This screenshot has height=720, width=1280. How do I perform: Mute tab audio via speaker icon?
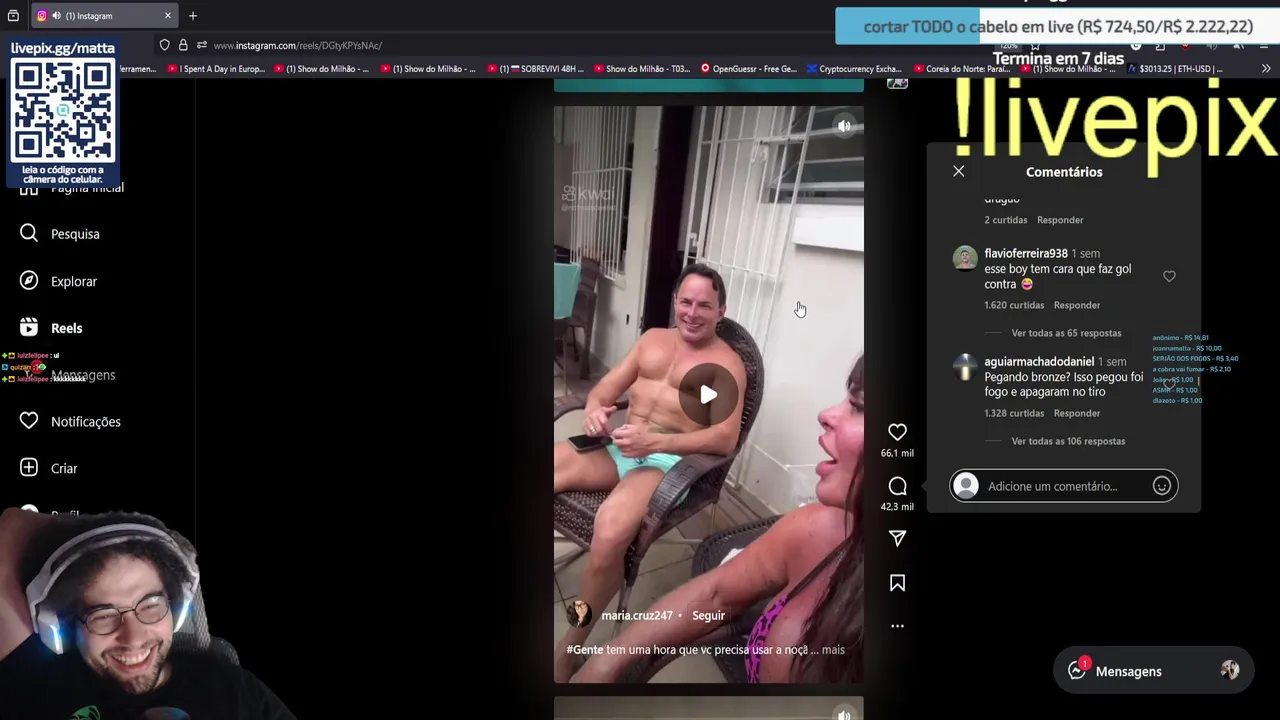(x=56, y=16)
